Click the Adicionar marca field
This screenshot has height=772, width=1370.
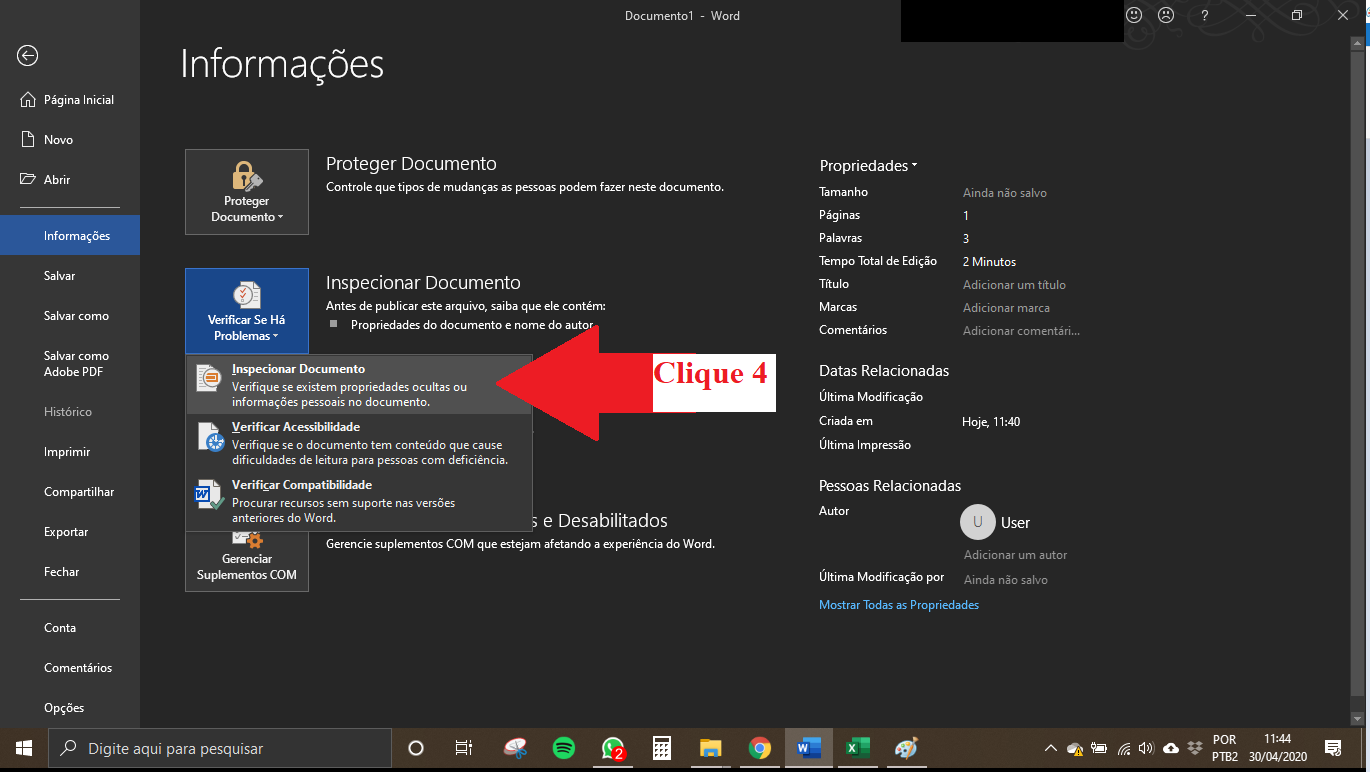[1006, 308]
